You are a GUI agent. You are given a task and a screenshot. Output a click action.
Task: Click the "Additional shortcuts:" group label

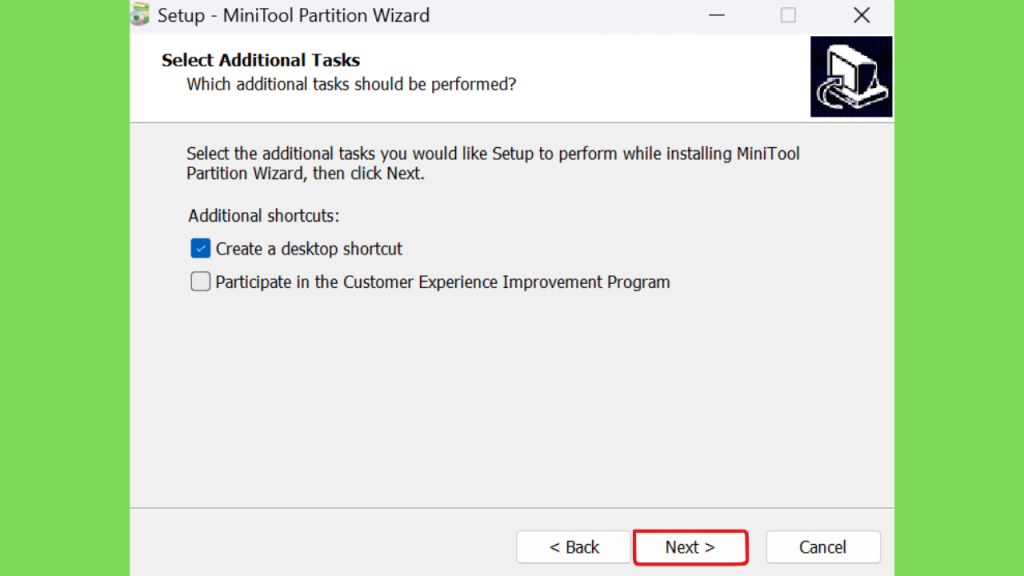(264, 216)
